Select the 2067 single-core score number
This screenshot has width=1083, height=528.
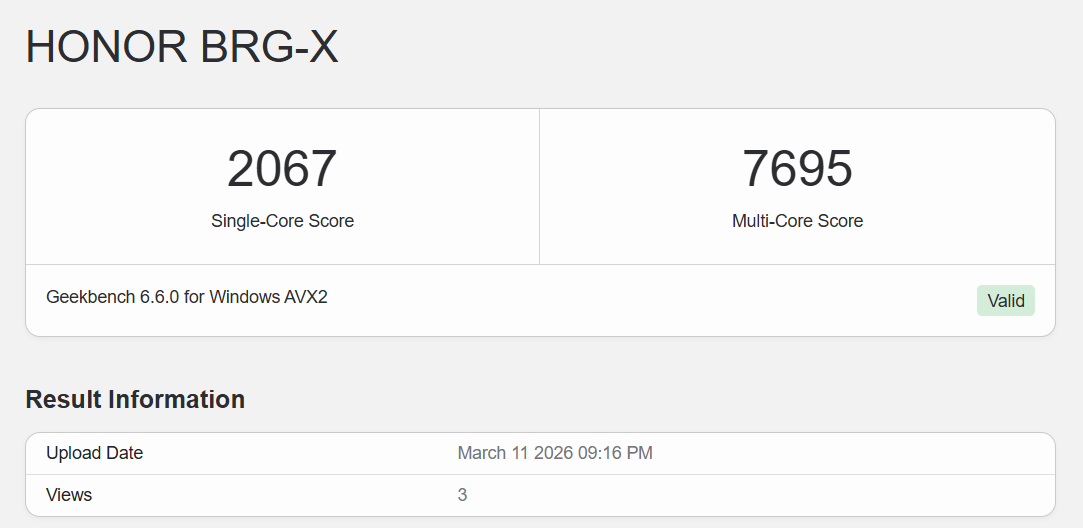coord(282,168)
